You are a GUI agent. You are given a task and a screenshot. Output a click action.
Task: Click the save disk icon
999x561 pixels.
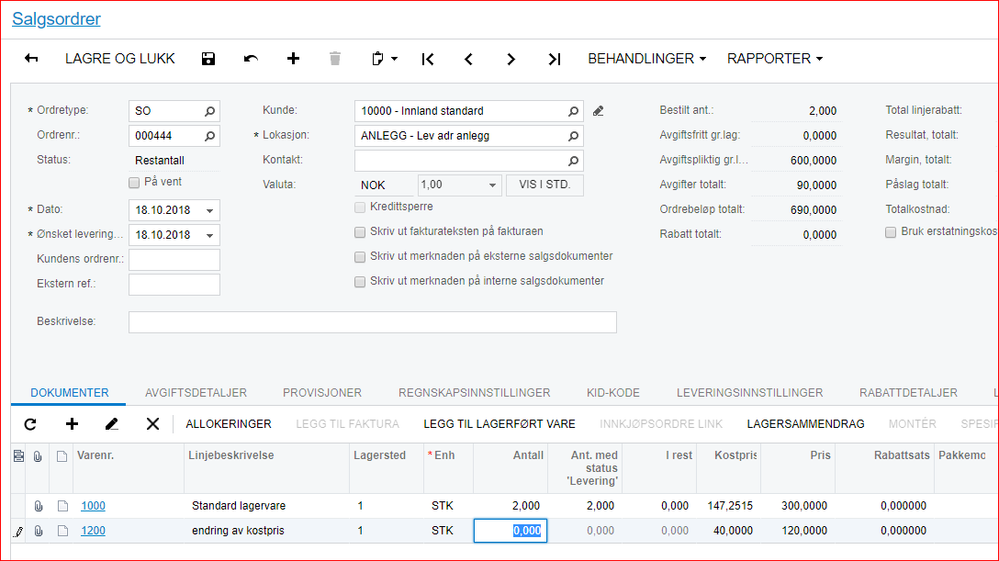pyautogui.click(x=208, y=59)
